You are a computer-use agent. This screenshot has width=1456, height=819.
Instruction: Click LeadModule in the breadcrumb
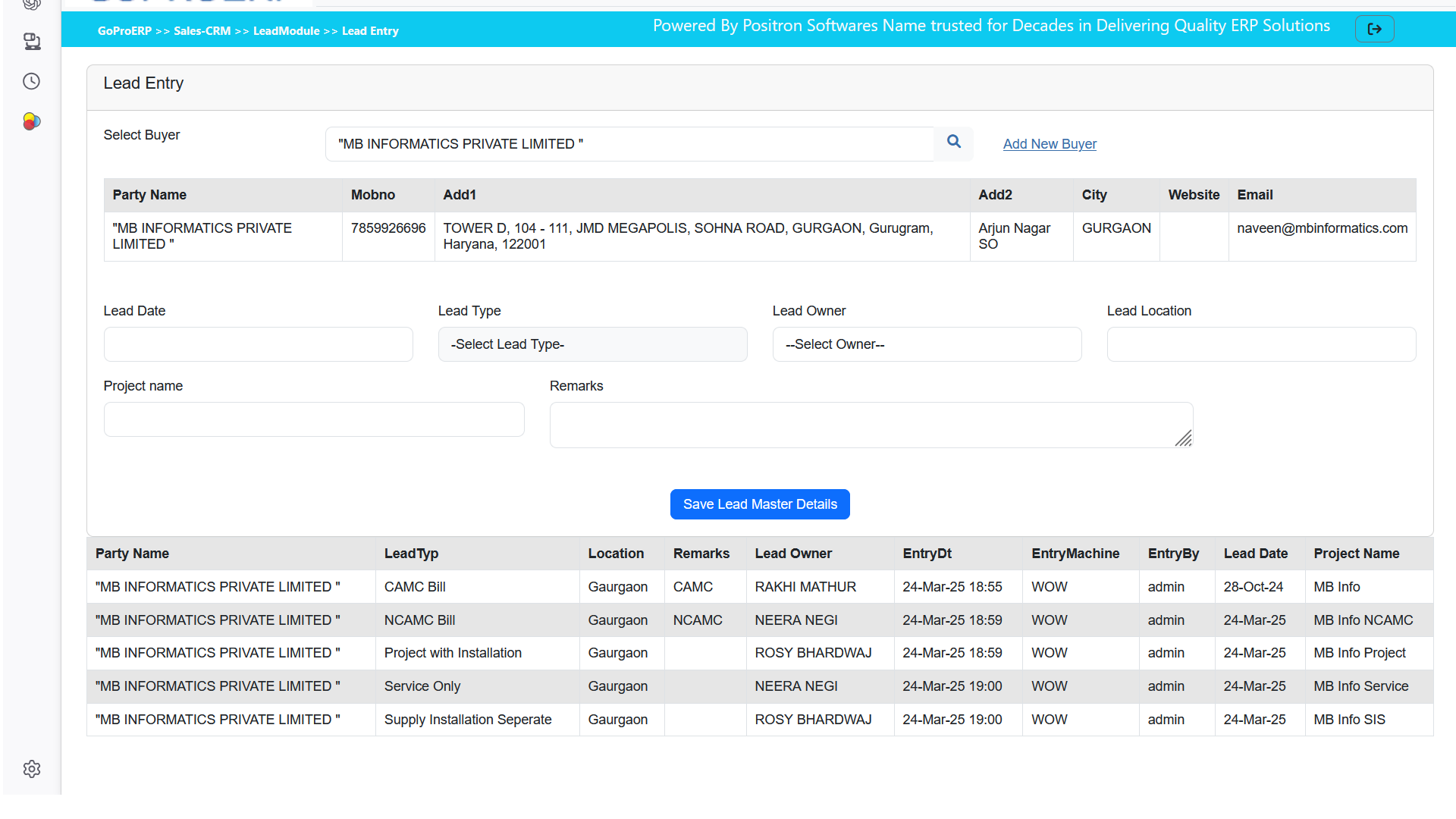click(286, 31)
